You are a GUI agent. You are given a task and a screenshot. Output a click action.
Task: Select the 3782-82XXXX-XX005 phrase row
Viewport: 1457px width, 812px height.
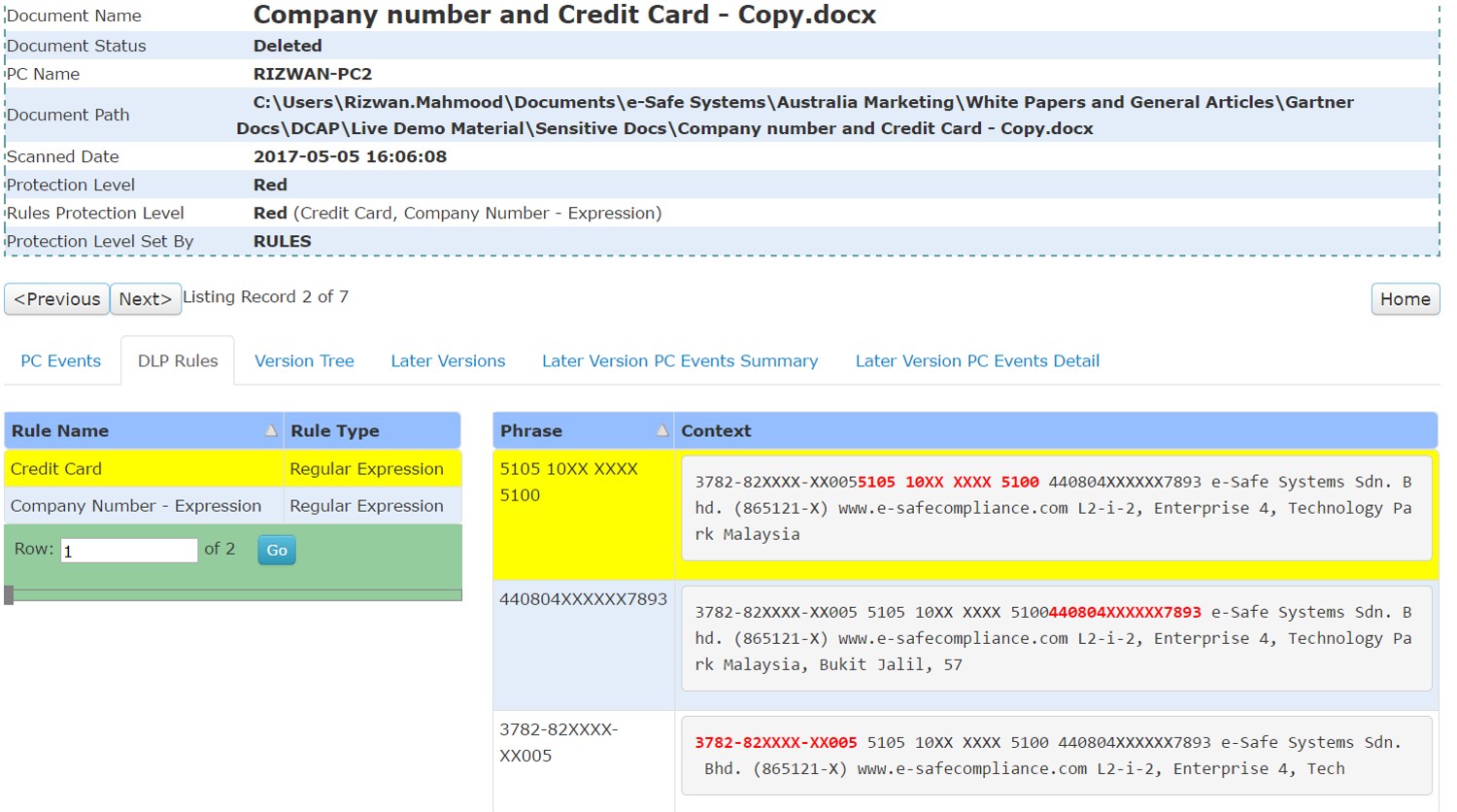559,742
